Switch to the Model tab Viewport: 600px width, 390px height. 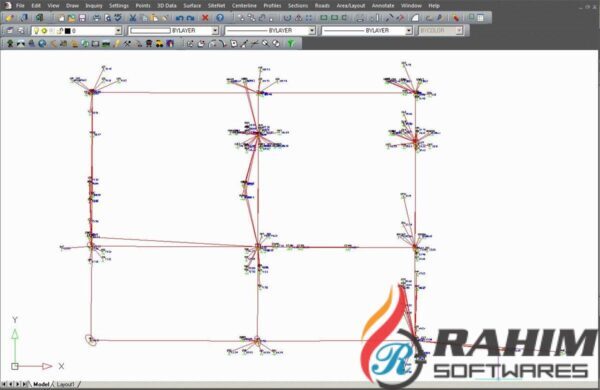41,384
